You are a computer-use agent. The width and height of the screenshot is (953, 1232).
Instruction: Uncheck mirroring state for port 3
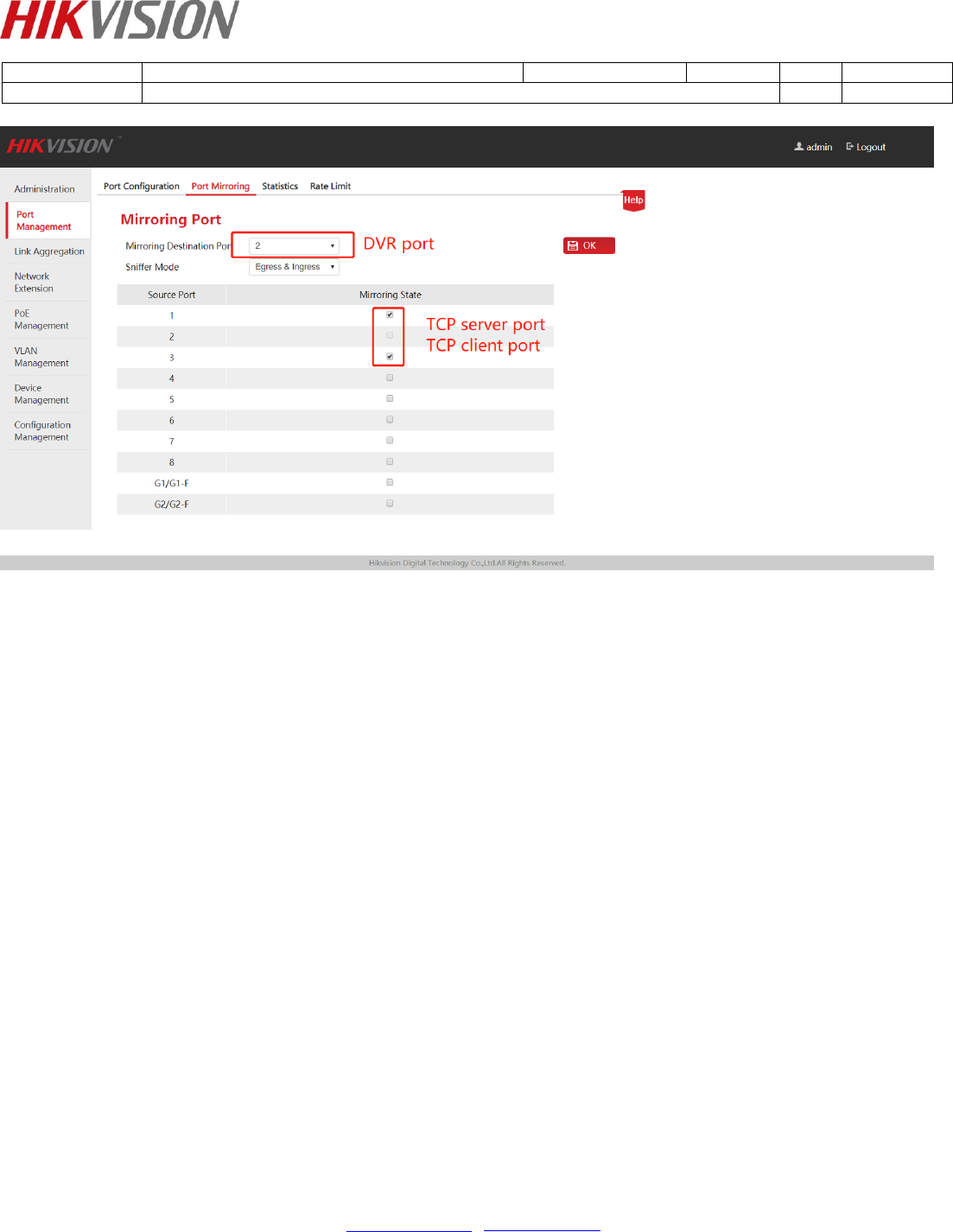[x=390, y=357]
